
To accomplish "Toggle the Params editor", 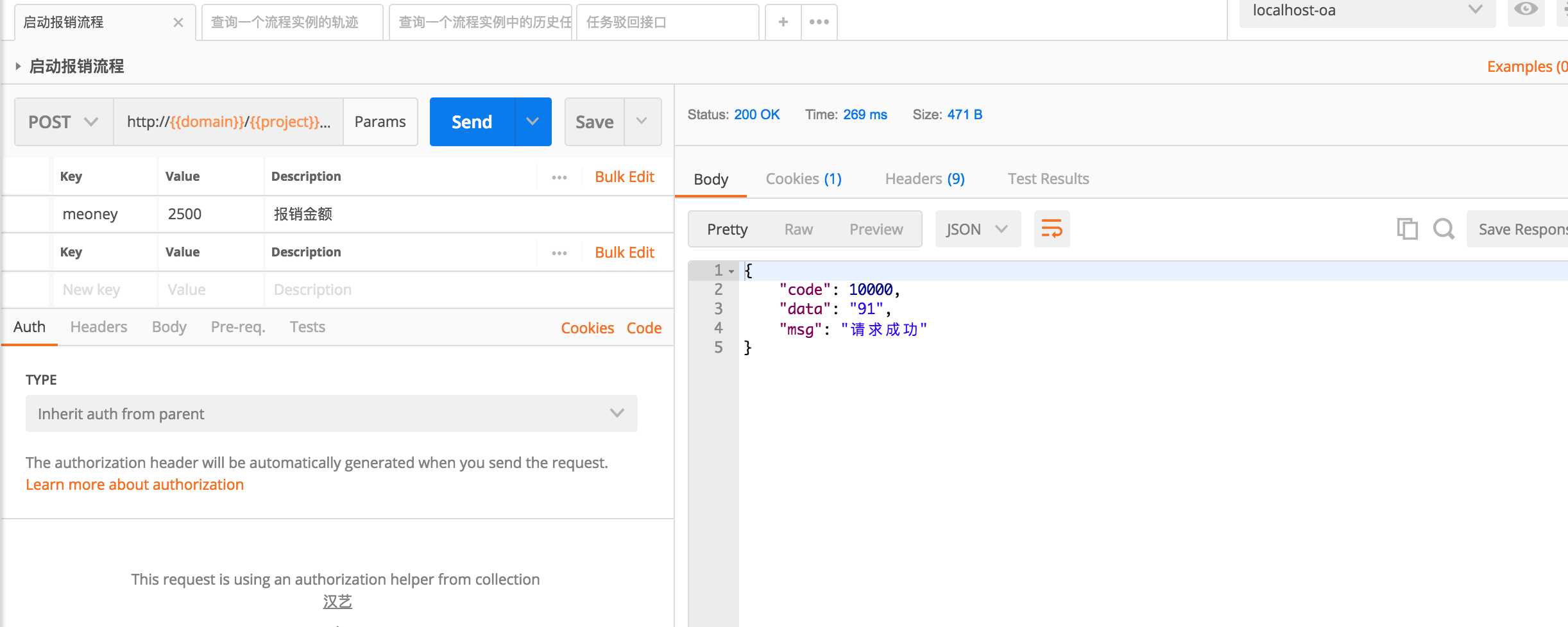I will pos(380,122).
